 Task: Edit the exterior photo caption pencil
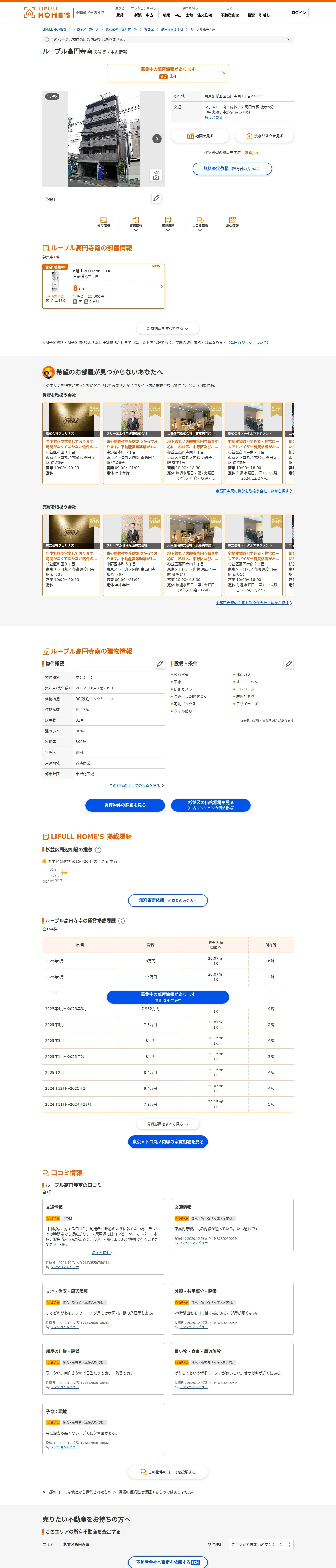156,198
